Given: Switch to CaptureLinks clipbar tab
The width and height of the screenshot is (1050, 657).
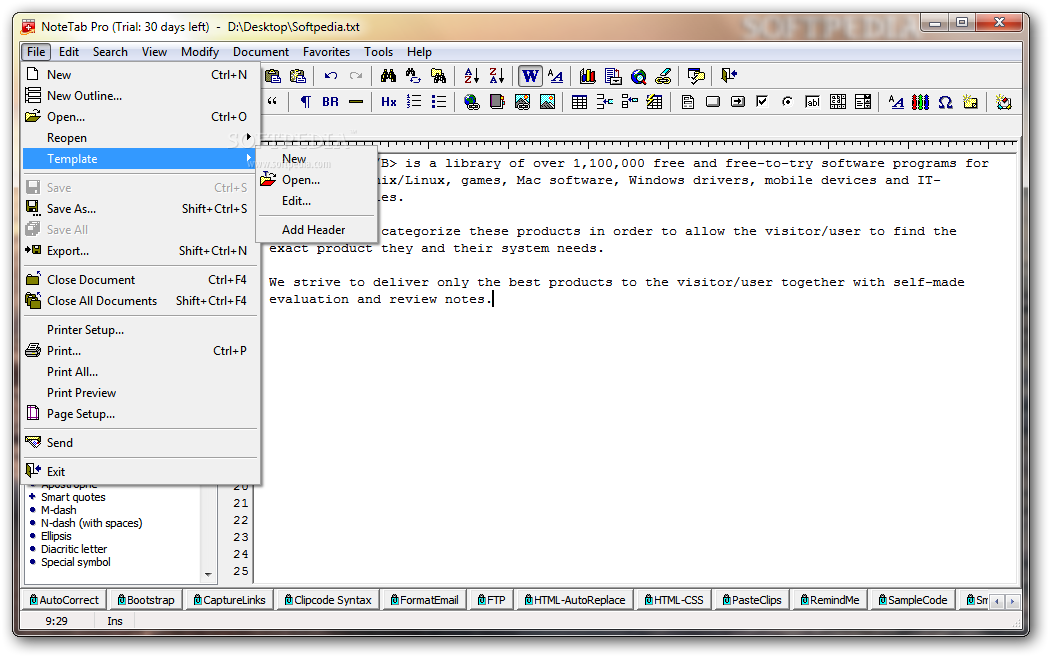Looking at the screenshot, I should (x=229, y=600).
